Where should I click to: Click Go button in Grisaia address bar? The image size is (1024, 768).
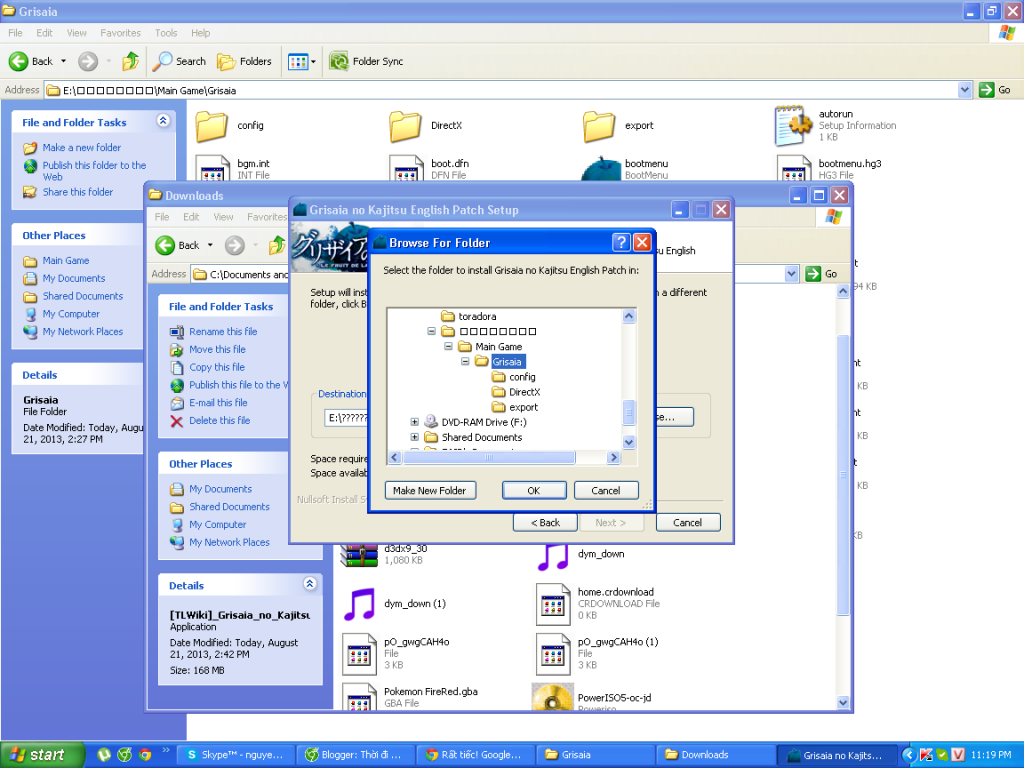click(x=996, y=90)
